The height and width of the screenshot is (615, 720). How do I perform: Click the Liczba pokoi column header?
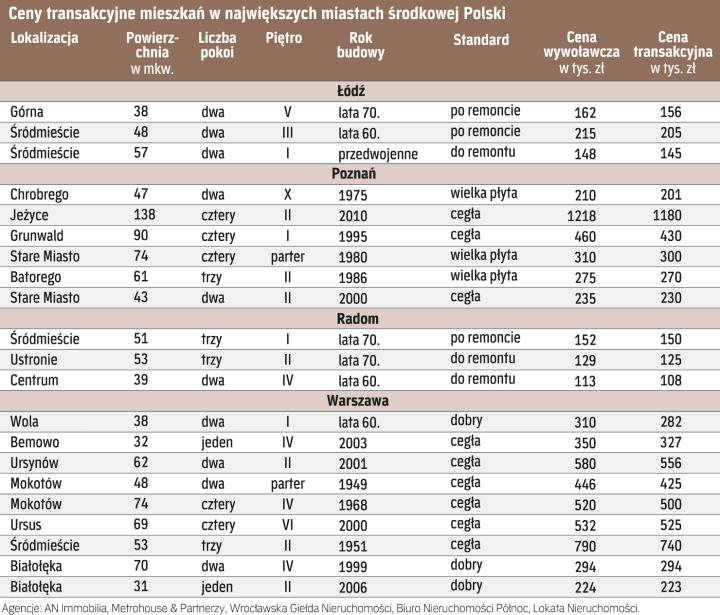pos(217,47)
